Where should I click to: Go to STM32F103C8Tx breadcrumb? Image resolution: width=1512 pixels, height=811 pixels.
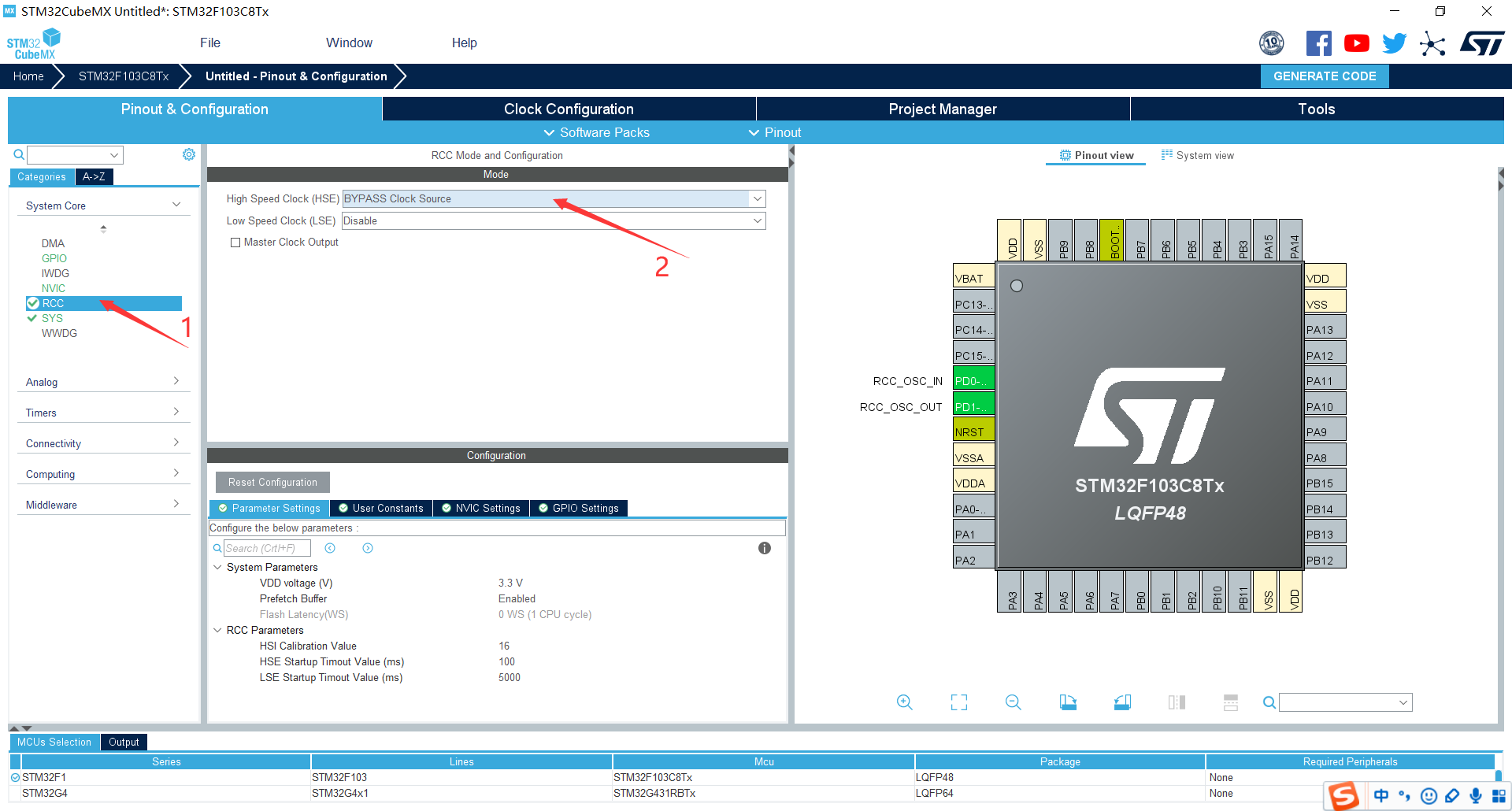point(124,76)
